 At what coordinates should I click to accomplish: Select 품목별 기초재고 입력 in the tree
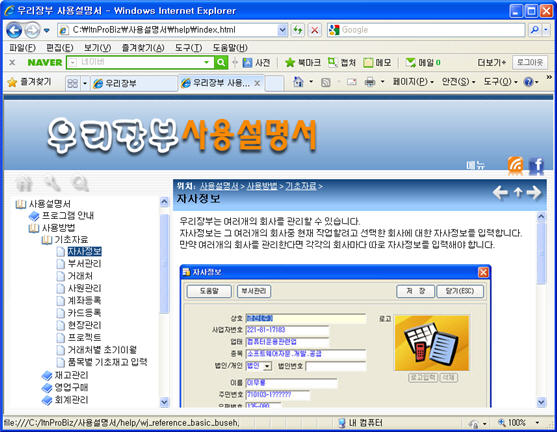click(x=108, y=362)
